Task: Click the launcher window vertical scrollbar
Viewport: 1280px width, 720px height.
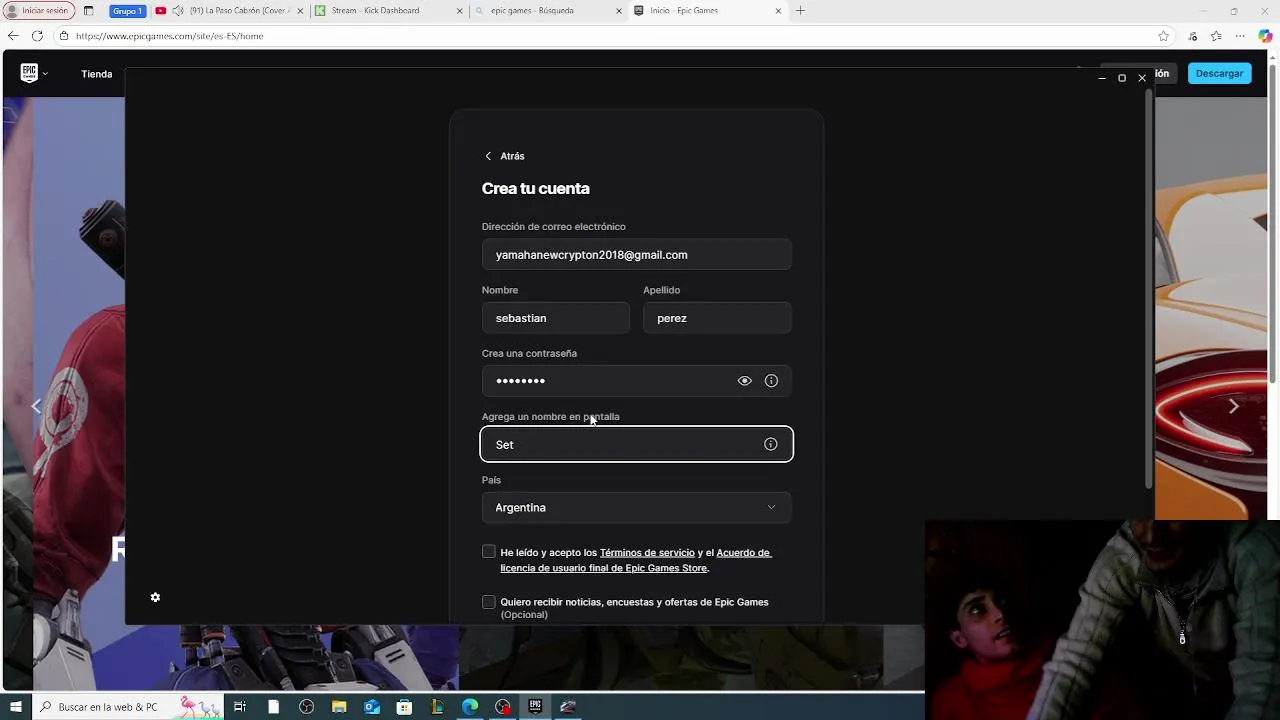Action: [1149, 290]
